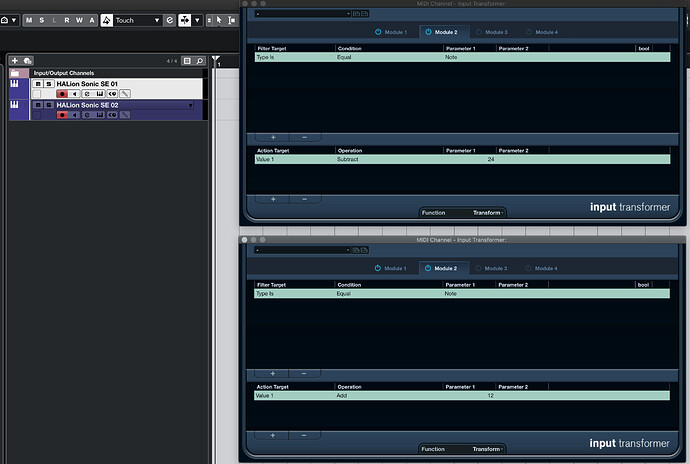The image size is (690, 464).
Task: Select the Range Selection tool
Action: point(231,20)
